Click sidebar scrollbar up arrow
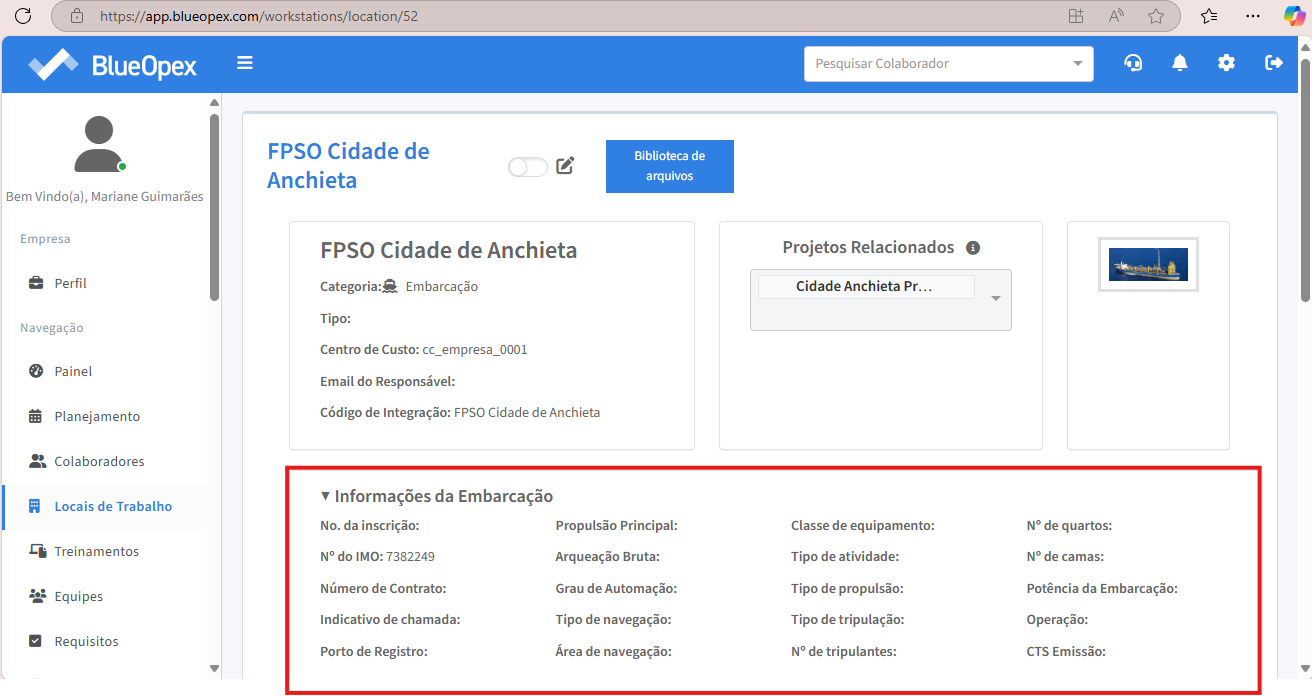The image size is (1312, 696). click(x=214, y=102)
